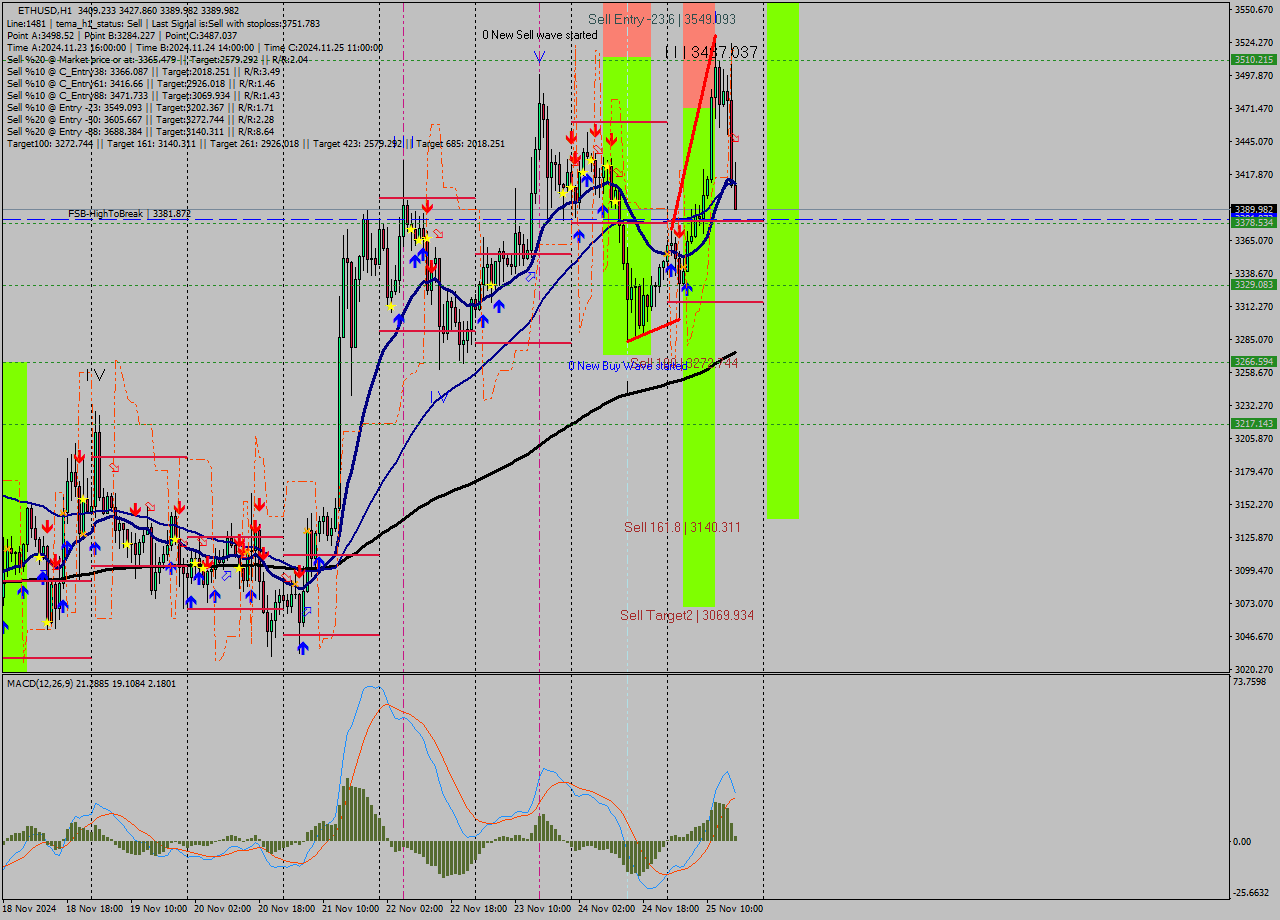
Task: Click the '21 Nov 10:00' time axis label
Action: pyautogui.click(x=350, y=909)
